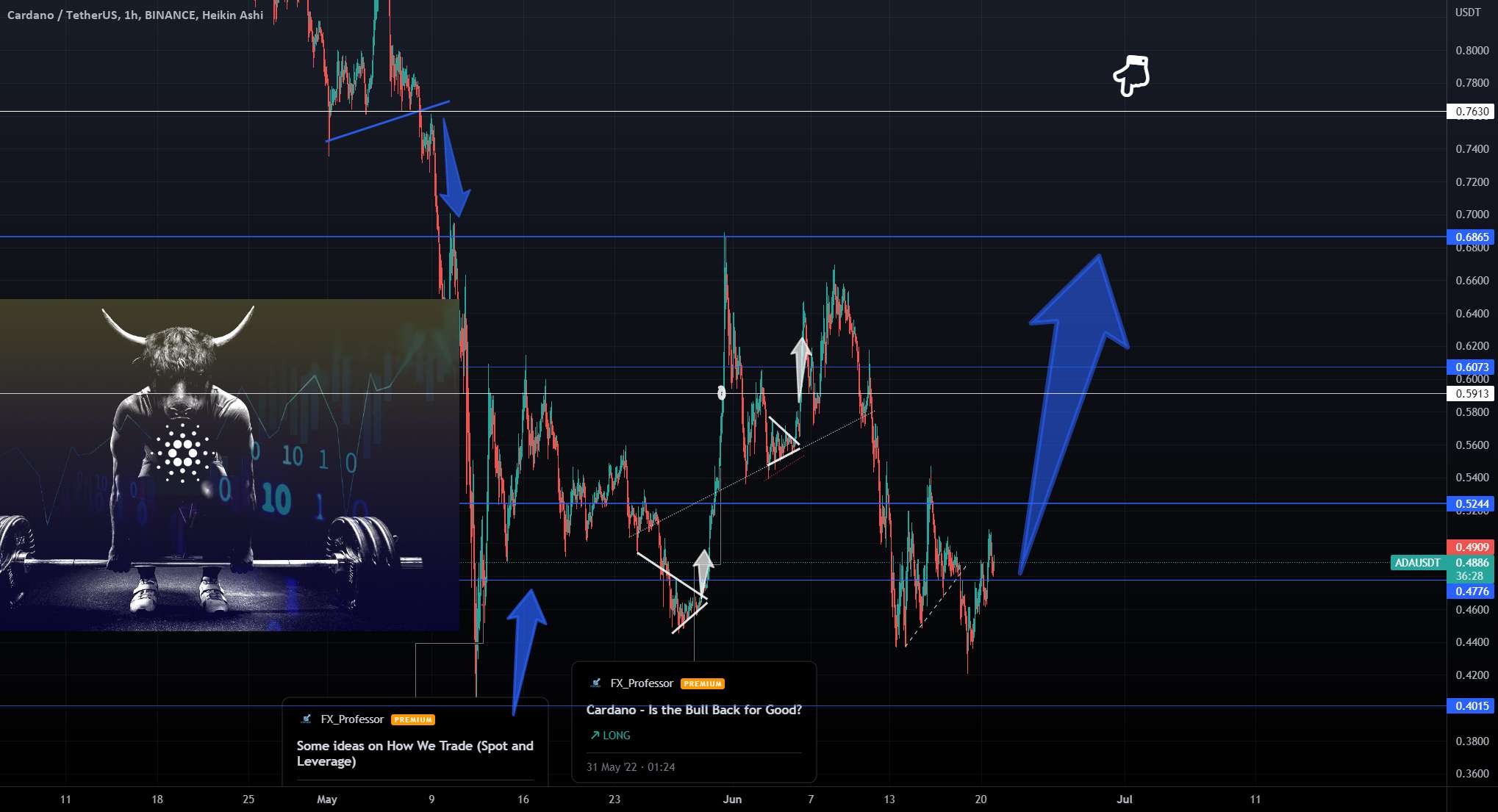Click the '18' date on time axis
The height and width of the screenshot is (812, 1498).
157,800
